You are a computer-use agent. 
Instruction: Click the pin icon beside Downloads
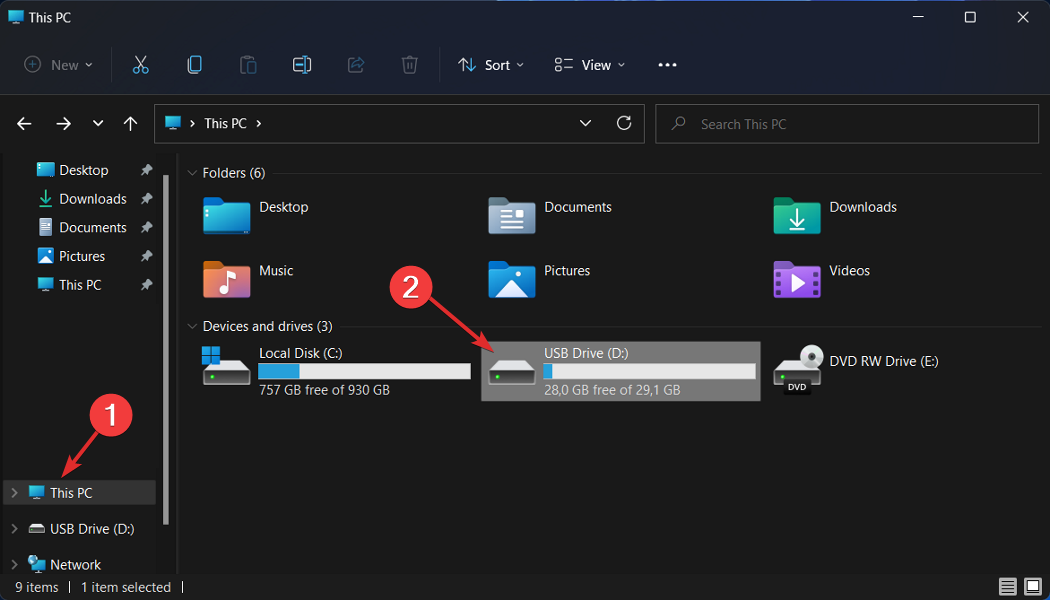(147, 199)
